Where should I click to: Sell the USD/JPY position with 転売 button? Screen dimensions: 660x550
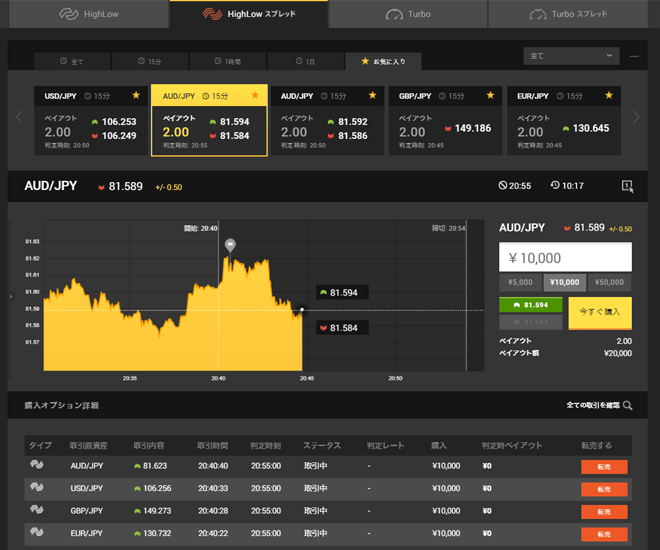604,489
